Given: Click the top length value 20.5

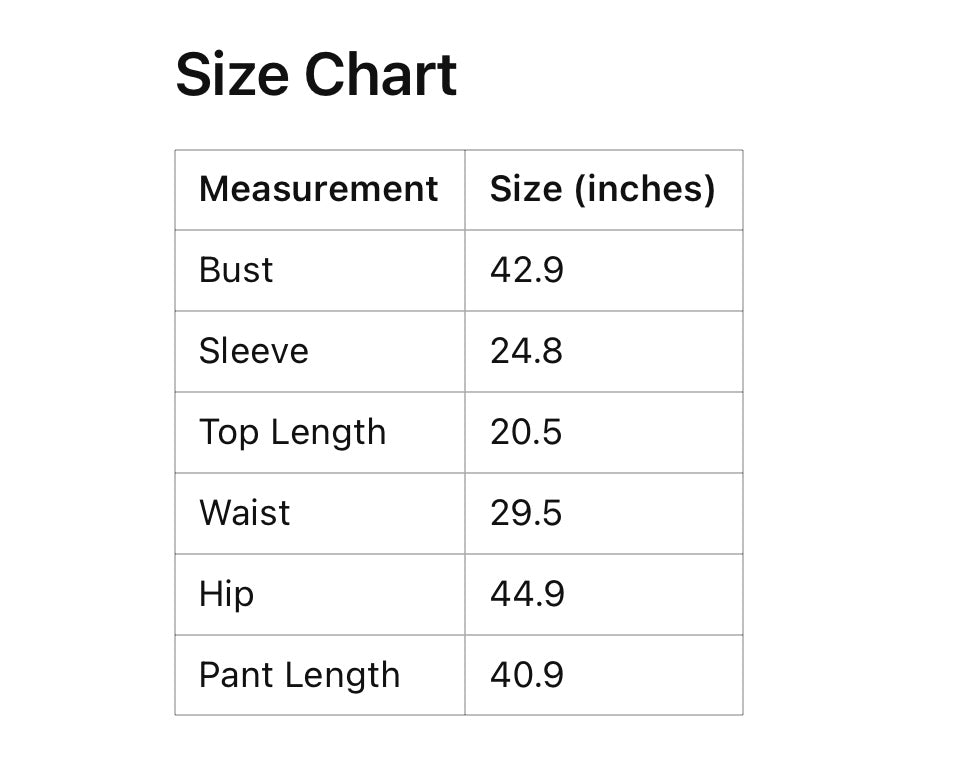Looking at the screenshot, I should coord(527,432).
